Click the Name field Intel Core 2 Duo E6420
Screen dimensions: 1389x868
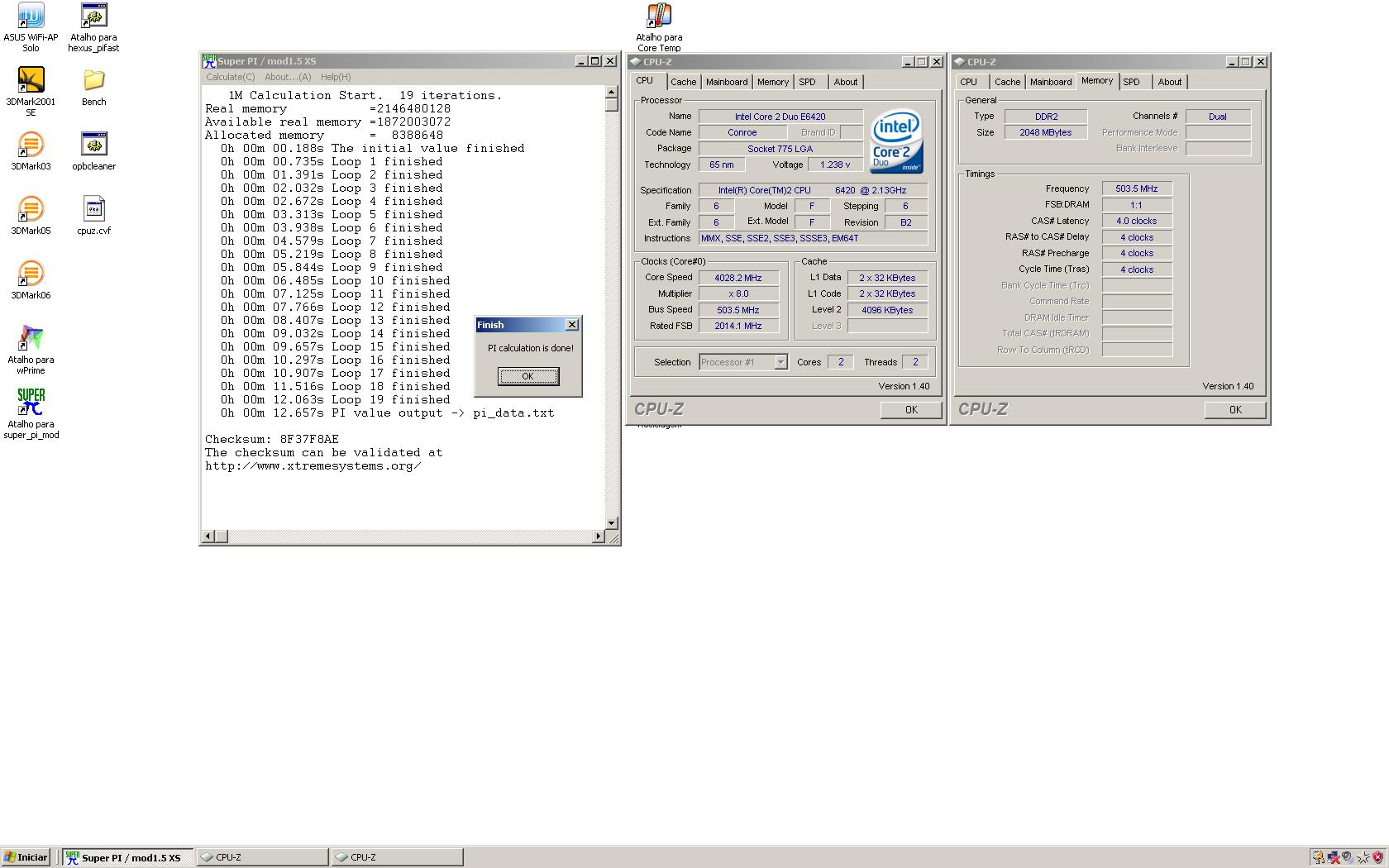[780, 117]
